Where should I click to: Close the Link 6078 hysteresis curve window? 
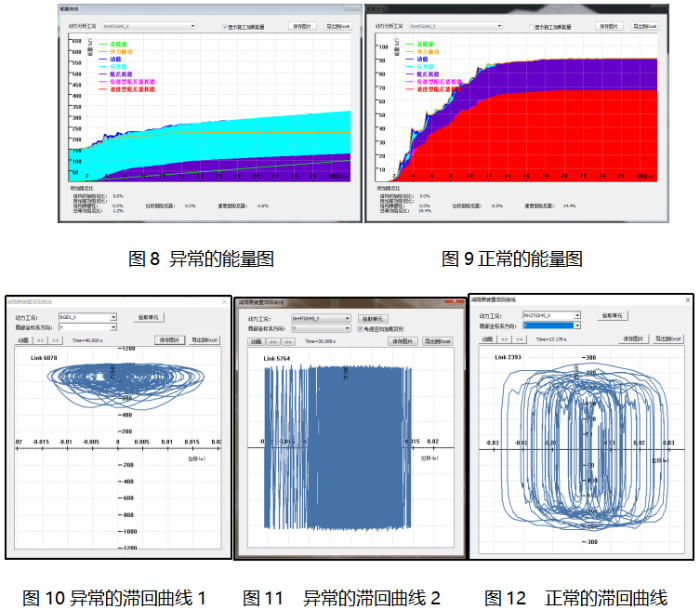(224, 301)
